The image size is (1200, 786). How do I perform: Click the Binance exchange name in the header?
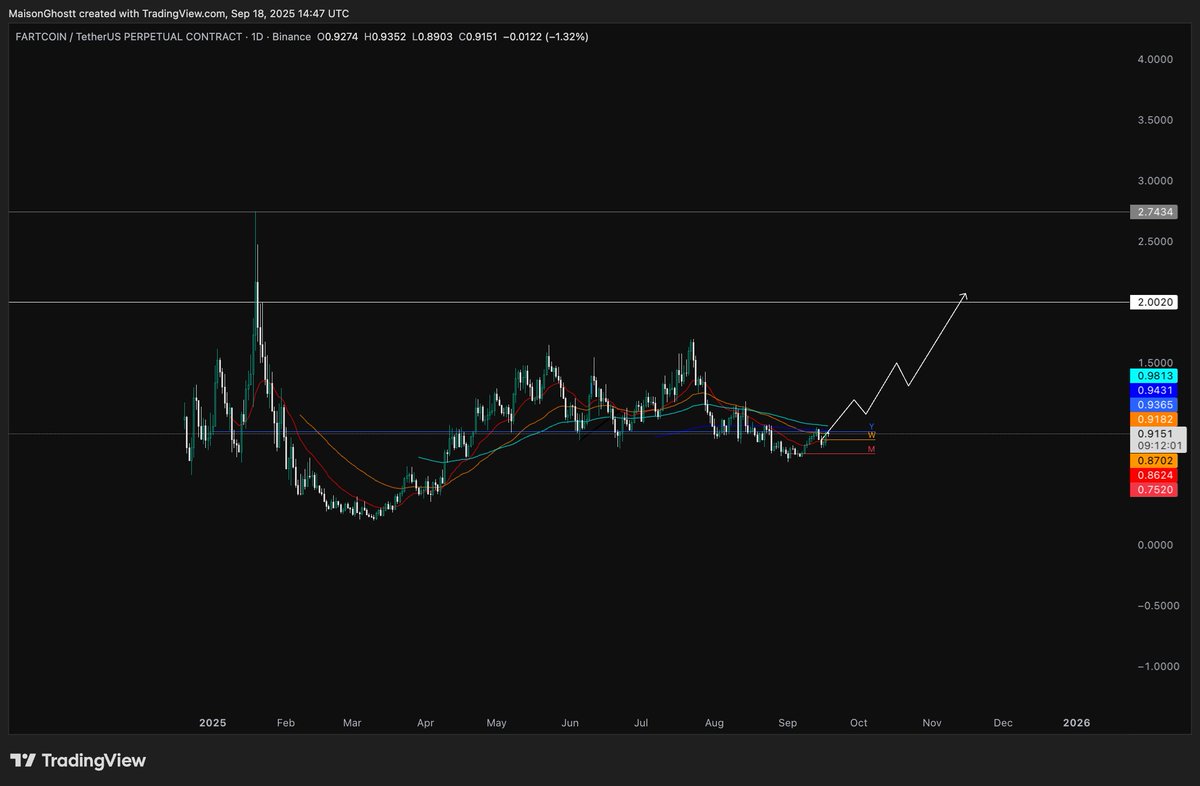(x=289, y=37)
